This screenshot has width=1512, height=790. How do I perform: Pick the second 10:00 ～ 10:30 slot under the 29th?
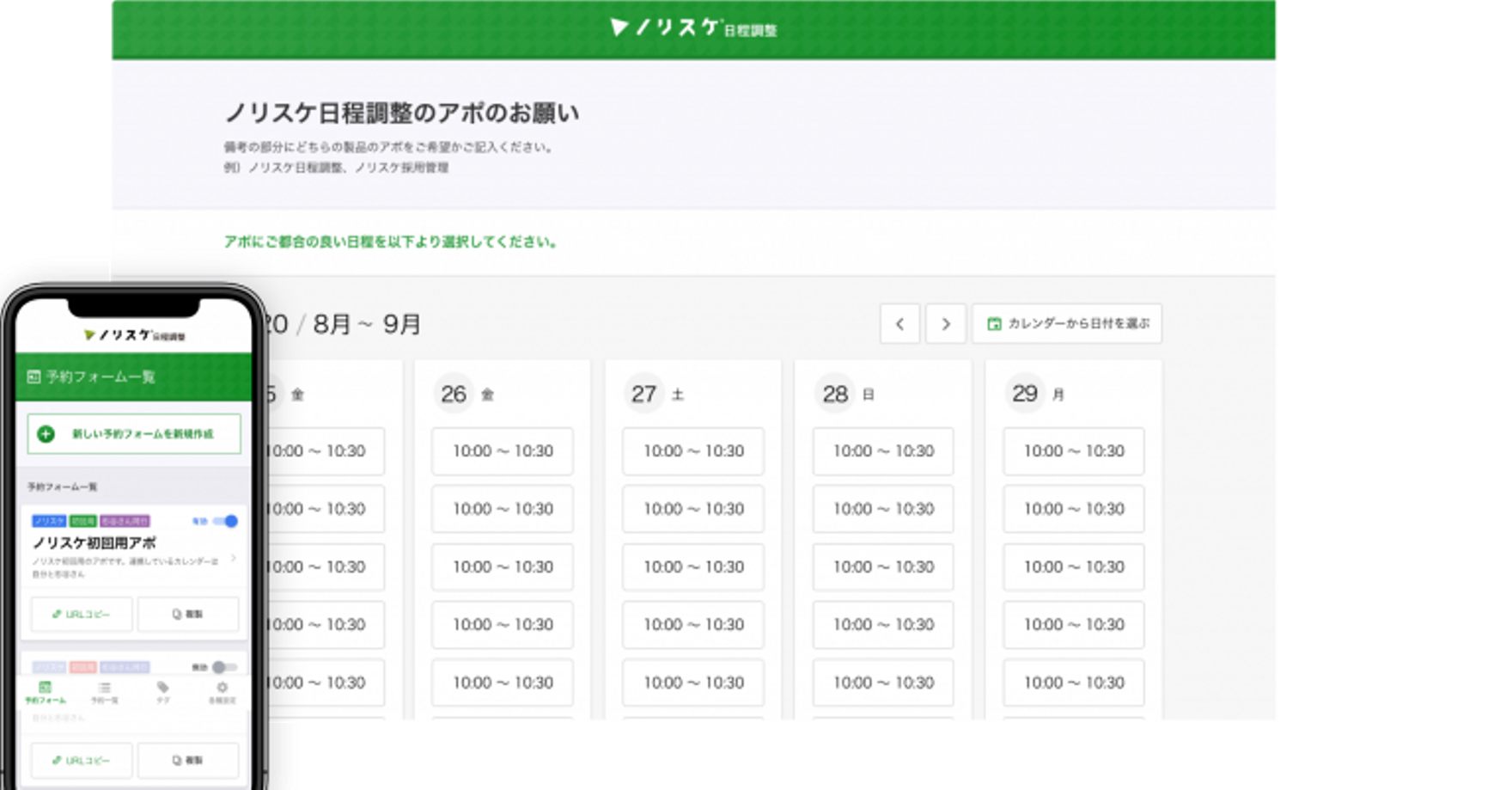click(1074, 509)
